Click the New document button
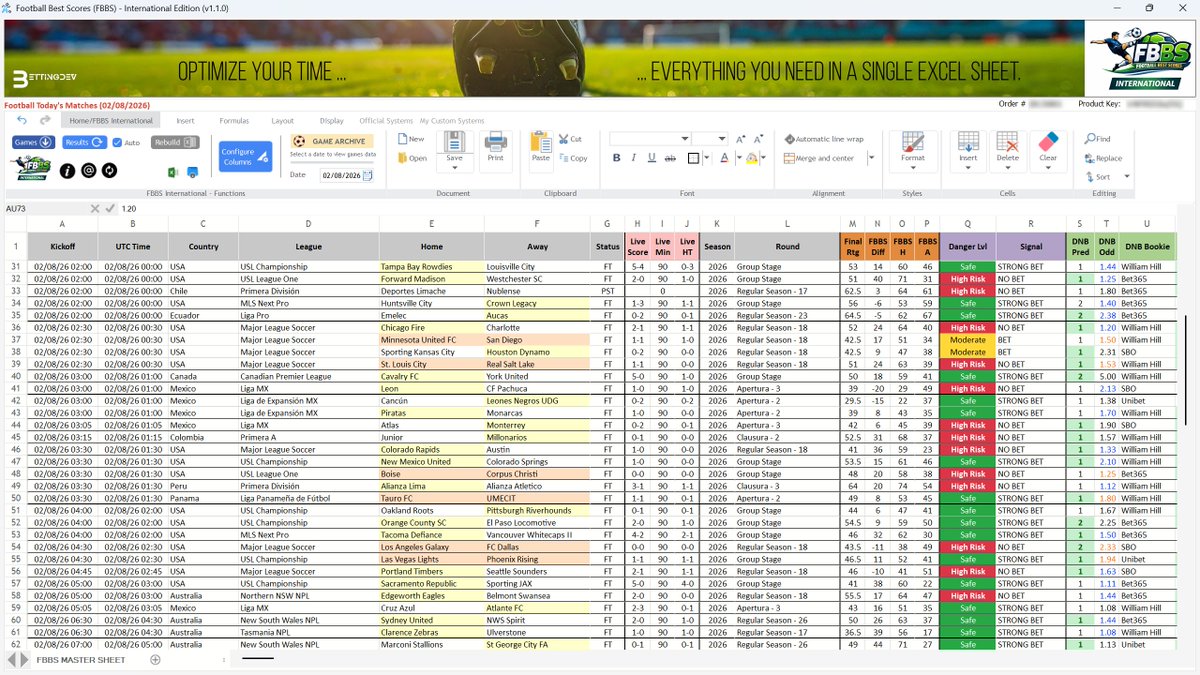 [x=412, y=139]
